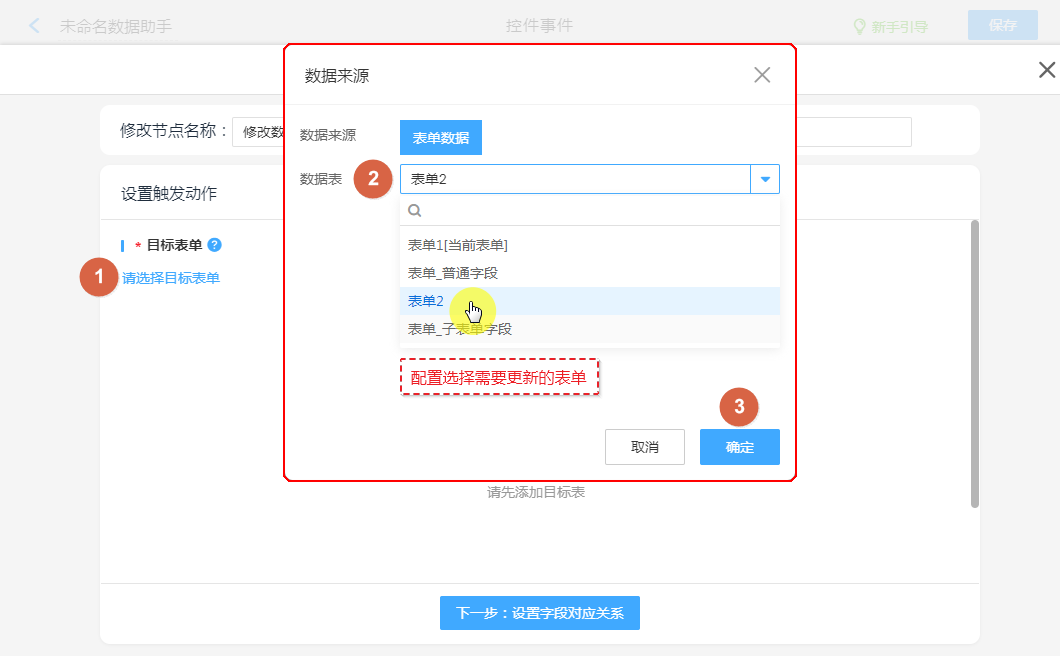Click the 修改节点名称 text input
The height and width of the screenshot is (656, 1060).
click(x=258, y=132)
